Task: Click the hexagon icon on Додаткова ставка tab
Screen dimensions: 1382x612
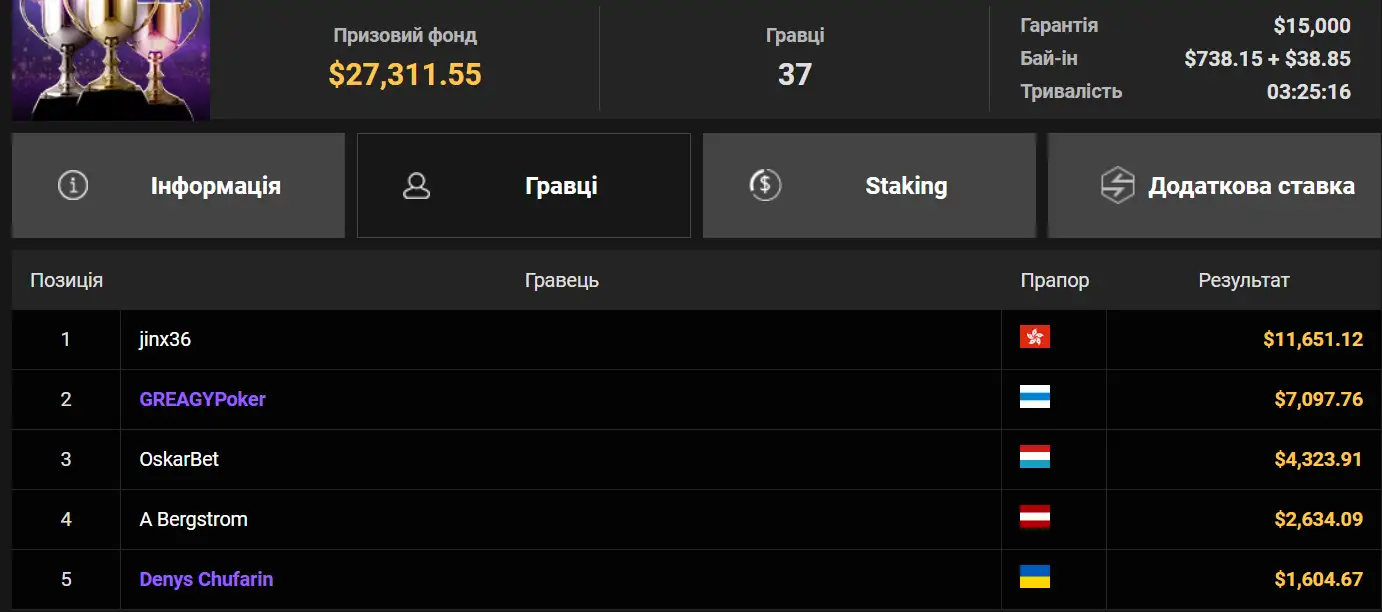Action: (x=1116, y=186)
